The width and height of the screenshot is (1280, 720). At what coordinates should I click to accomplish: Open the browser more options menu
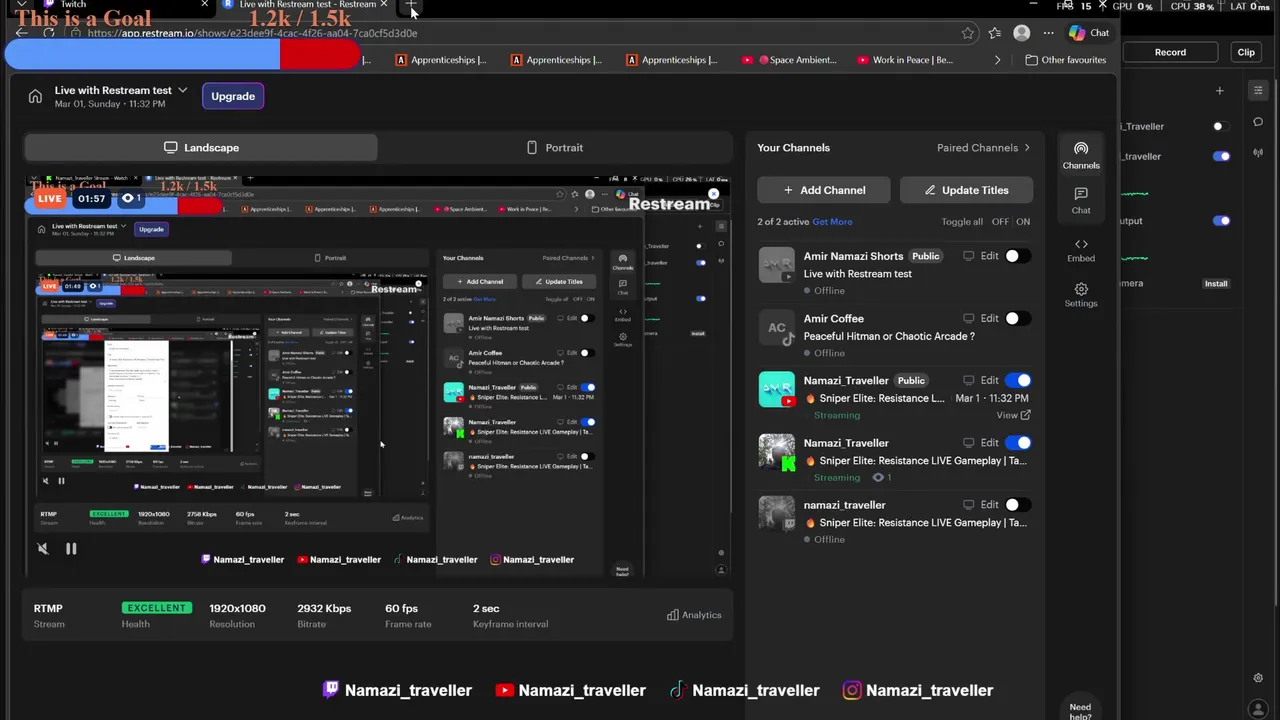[1048, 33]
